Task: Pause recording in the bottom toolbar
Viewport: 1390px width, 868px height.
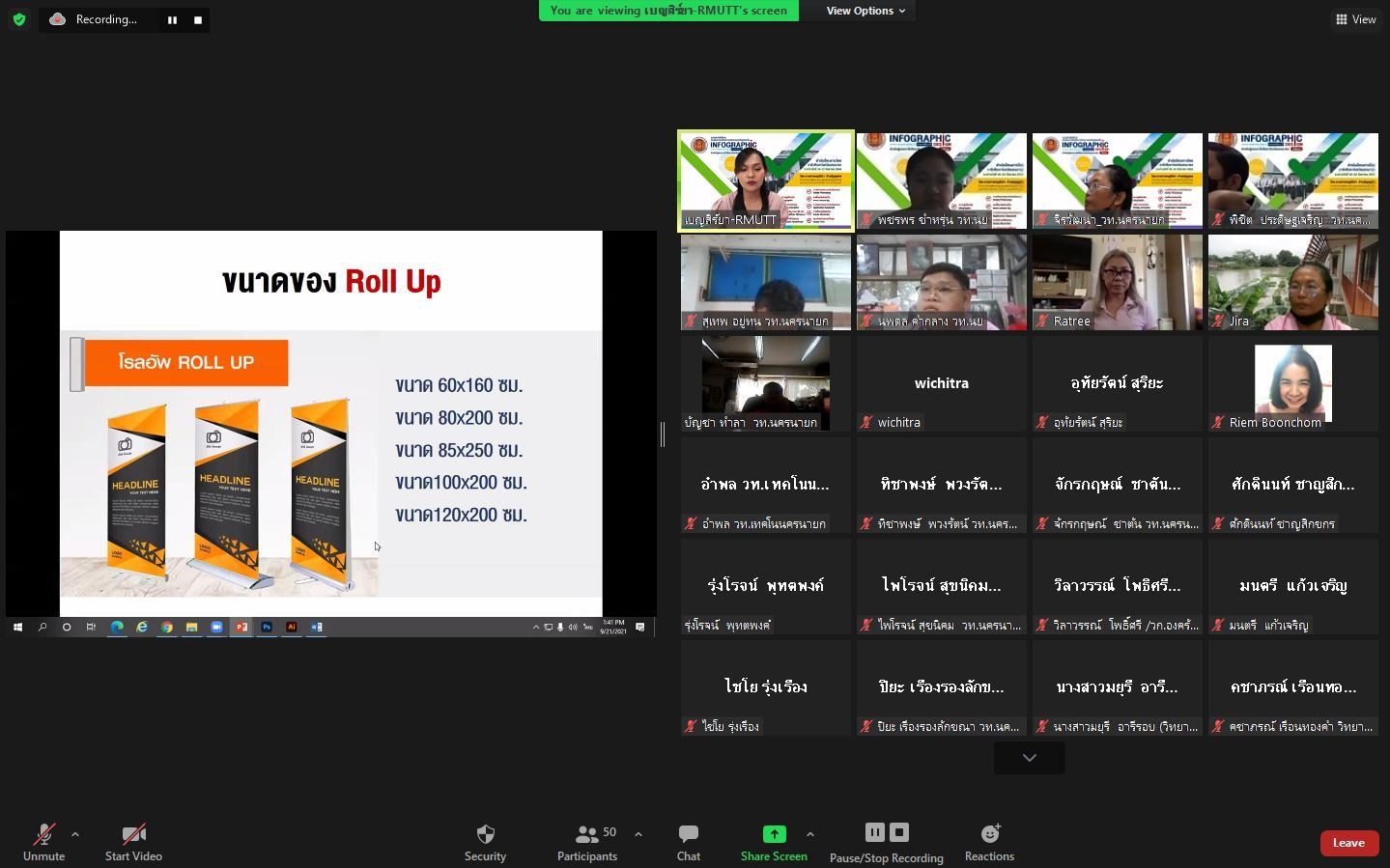Action: click(x=874, y=832)
